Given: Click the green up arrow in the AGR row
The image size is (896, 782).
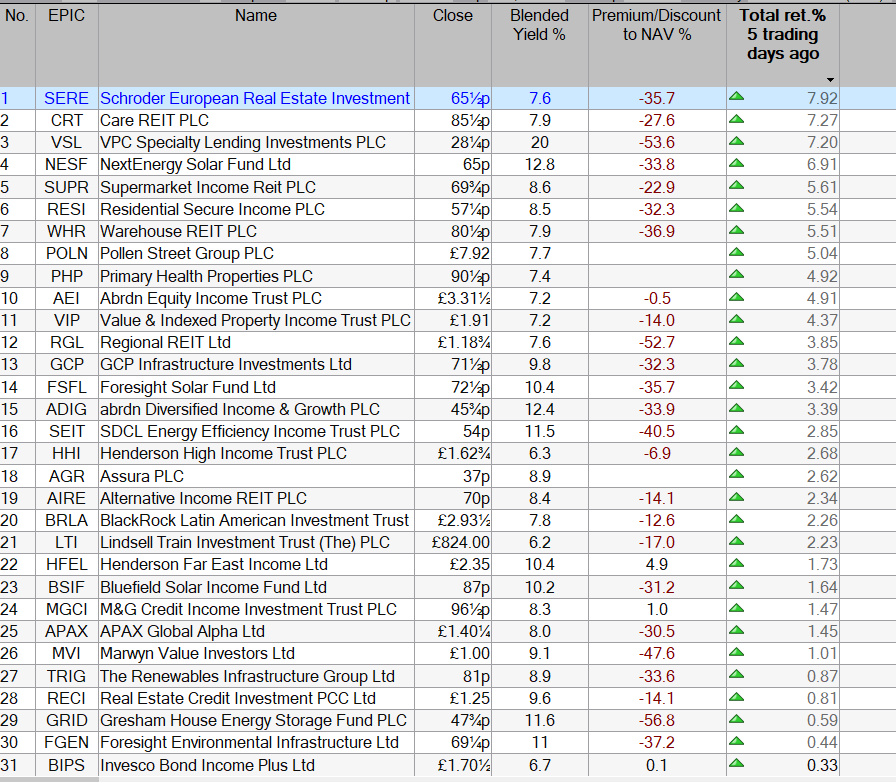Looking at the screenshot, I should (x=737, y=474).
